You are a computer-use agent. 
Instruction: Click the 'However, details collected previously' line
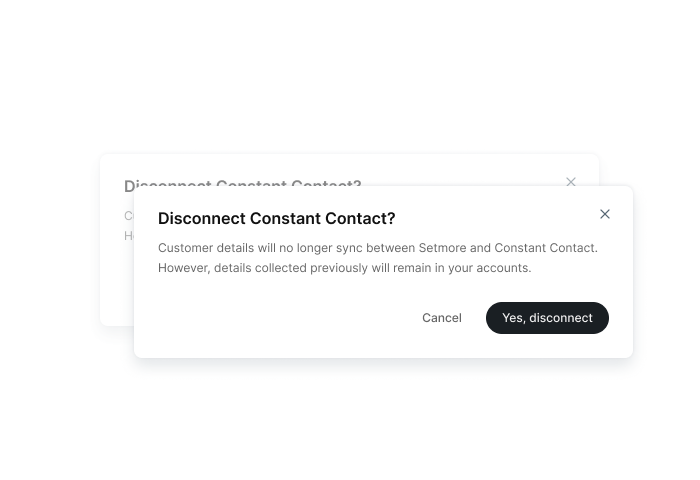(x=345, y=268)
